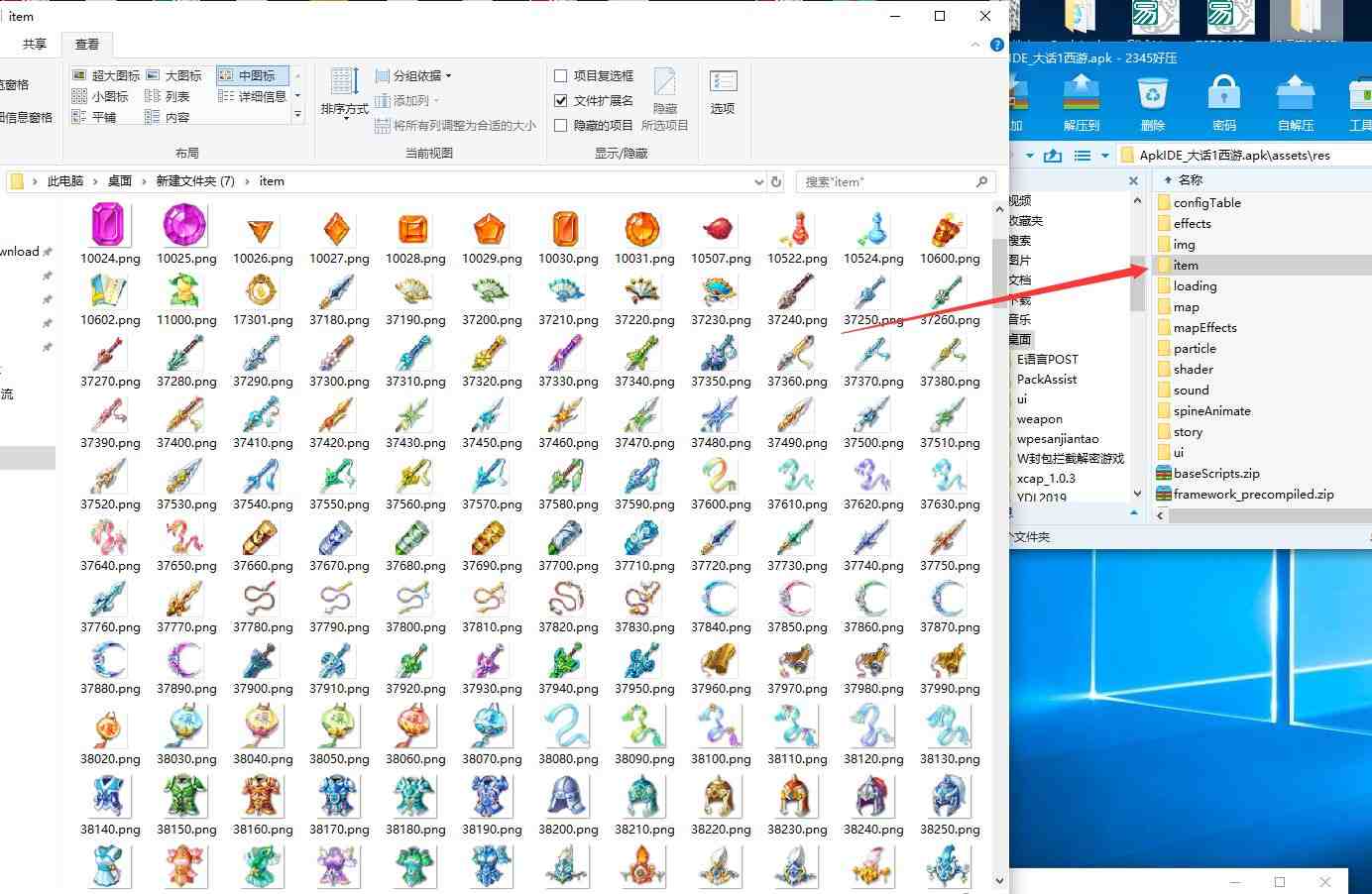Click the help question mark icon in Explorer

[x=997, y=45]
